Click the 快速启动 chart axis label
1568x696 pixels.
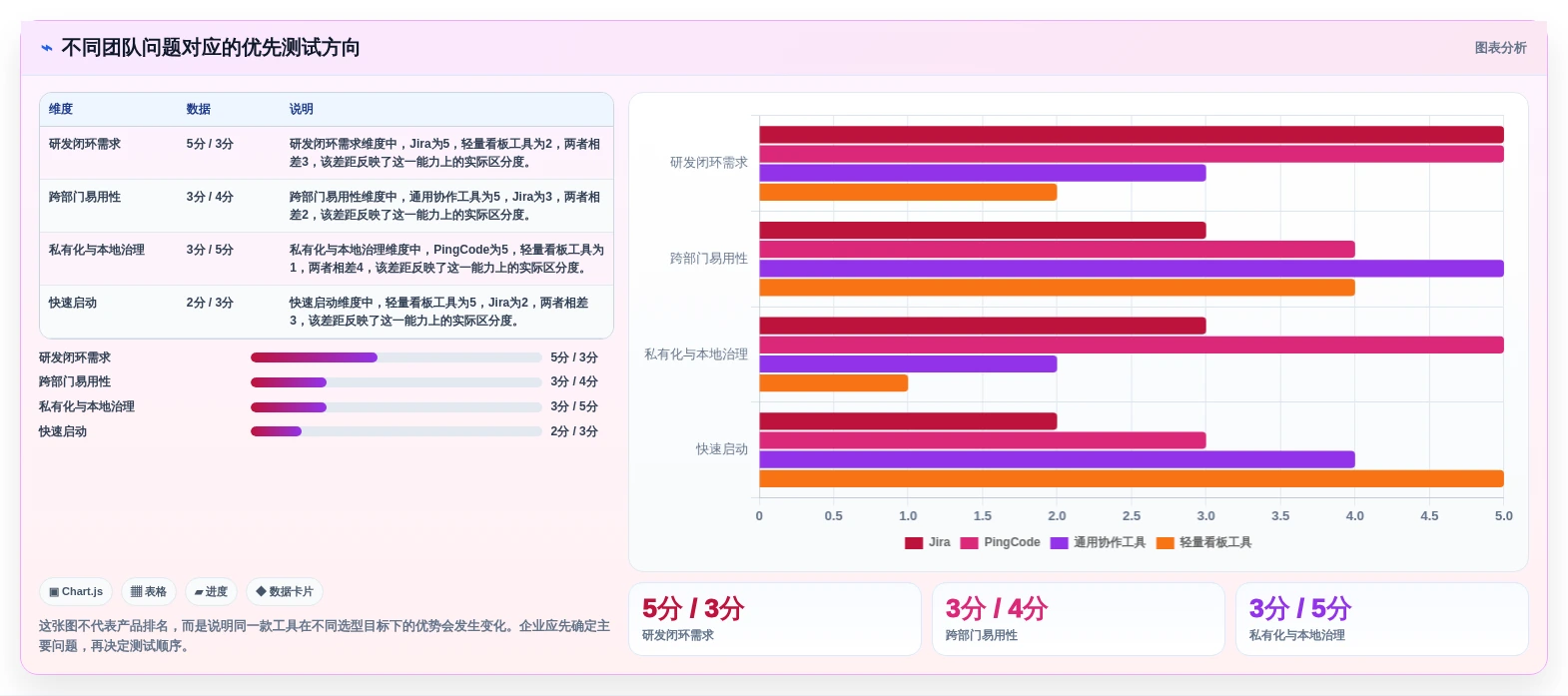coord(722,449)
